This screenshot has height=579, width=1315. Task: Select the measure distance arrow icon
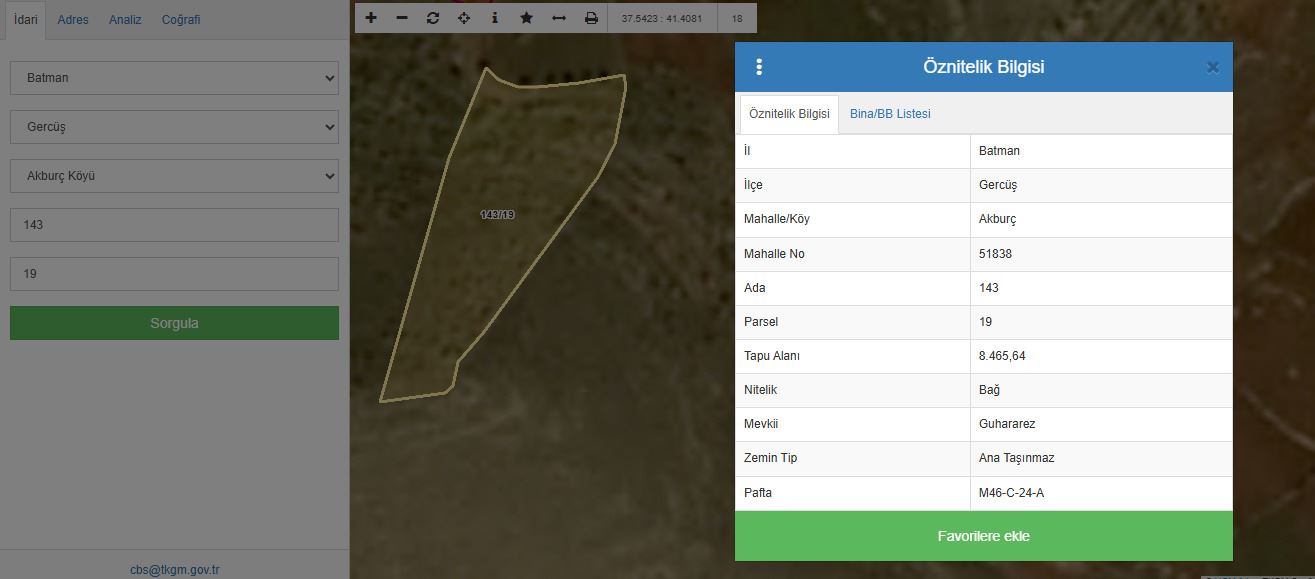click(559, 18)
